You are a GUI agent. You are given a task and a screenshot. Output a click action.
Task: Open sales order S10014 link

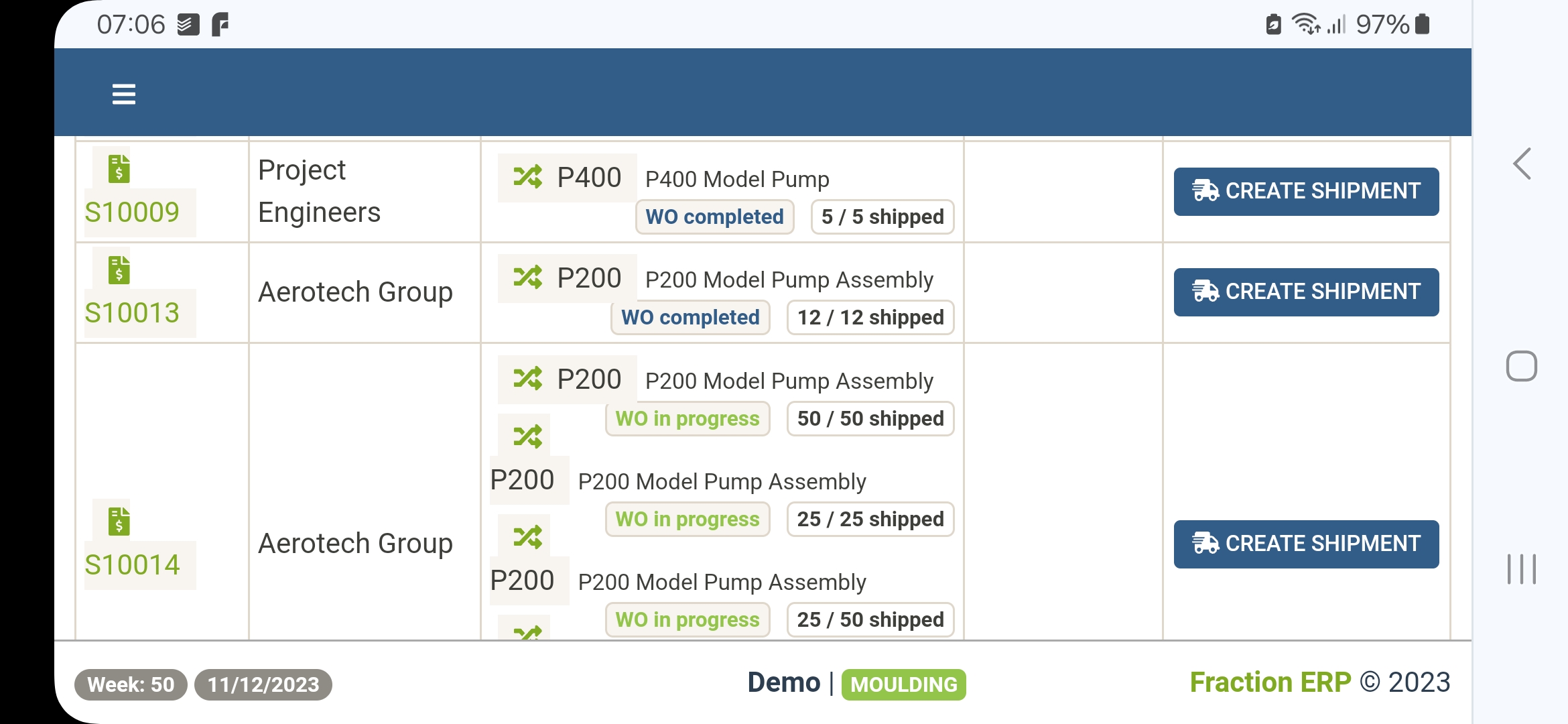[133, 565]
